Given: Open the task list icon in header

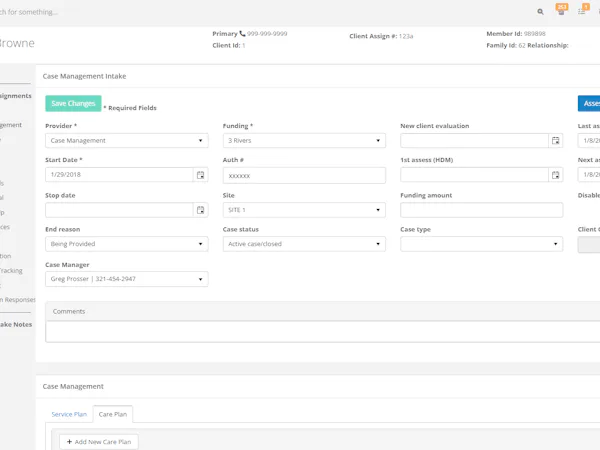Looking at the screenshot, I should (x=582, y=10).
